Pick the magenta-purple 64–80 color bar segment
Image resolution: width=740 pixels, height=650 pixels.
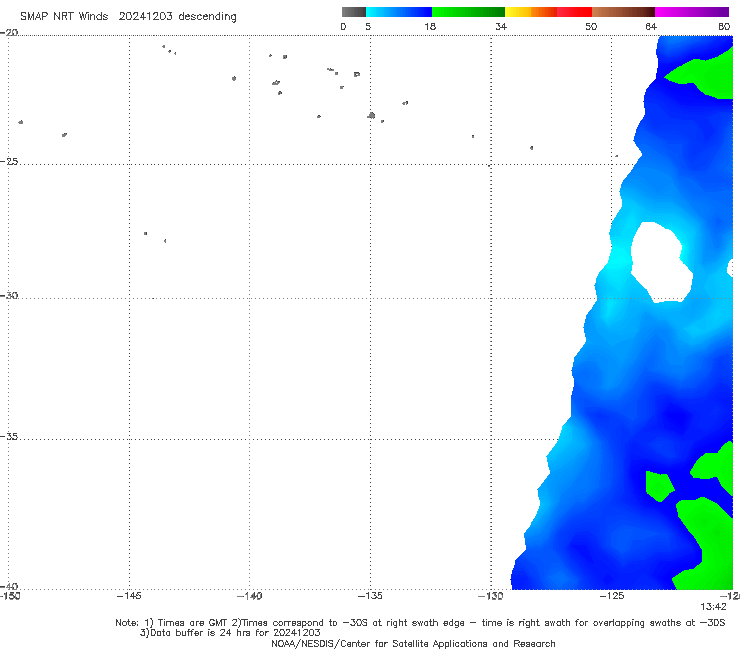coord(692,12)
